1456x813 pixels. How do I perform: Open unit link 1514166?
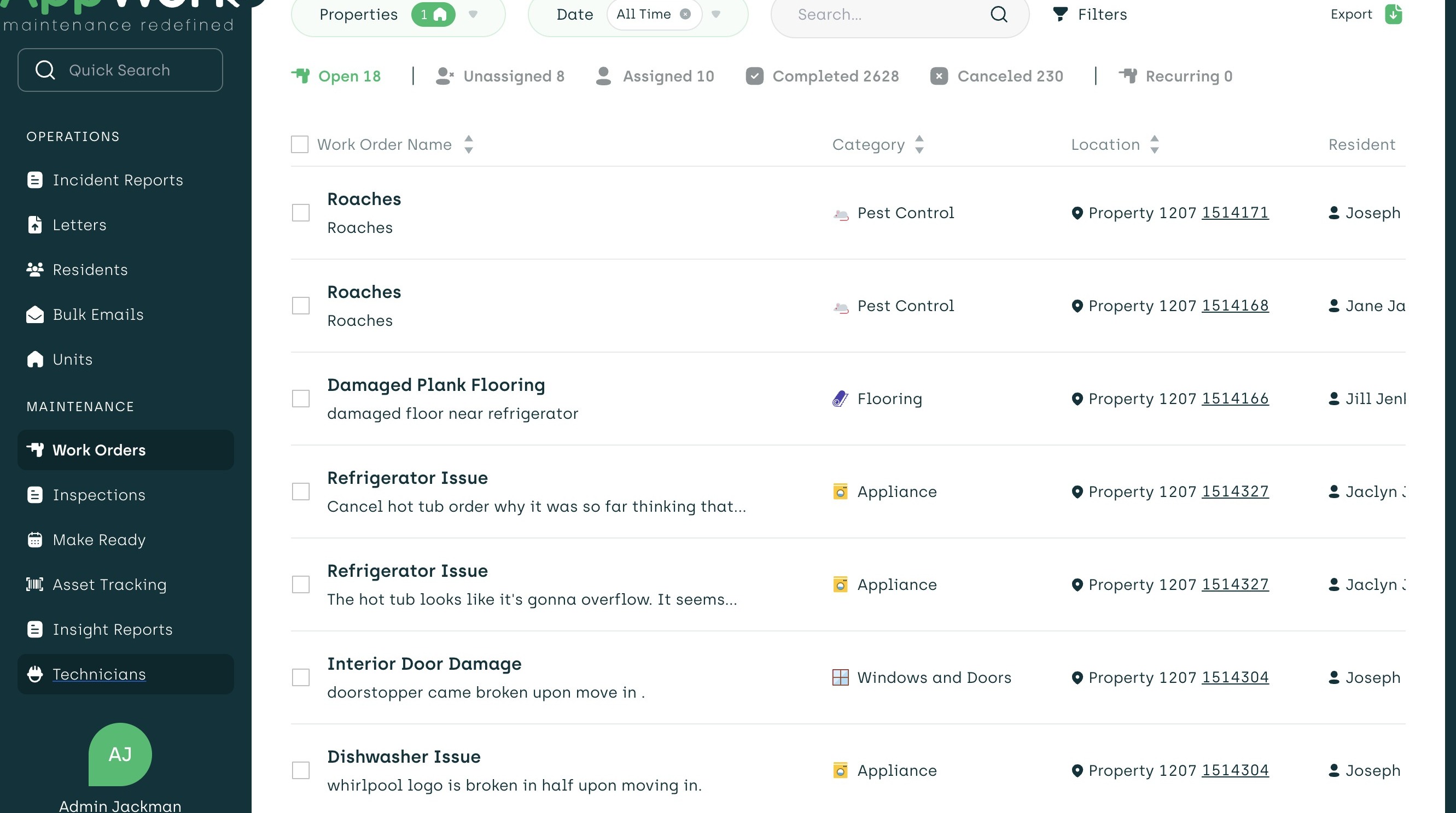click(1234, 399)
